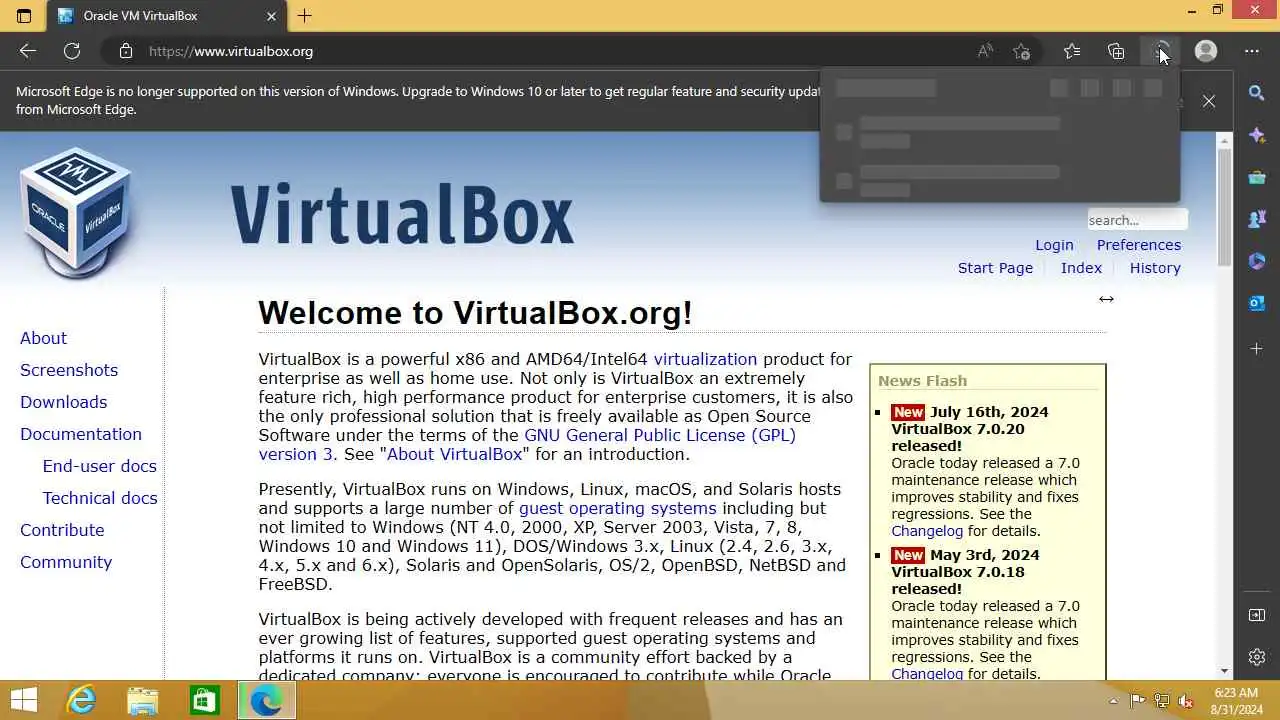1280x720 pixels.
Task: Open the About page
Action: [x=43, y=338]
